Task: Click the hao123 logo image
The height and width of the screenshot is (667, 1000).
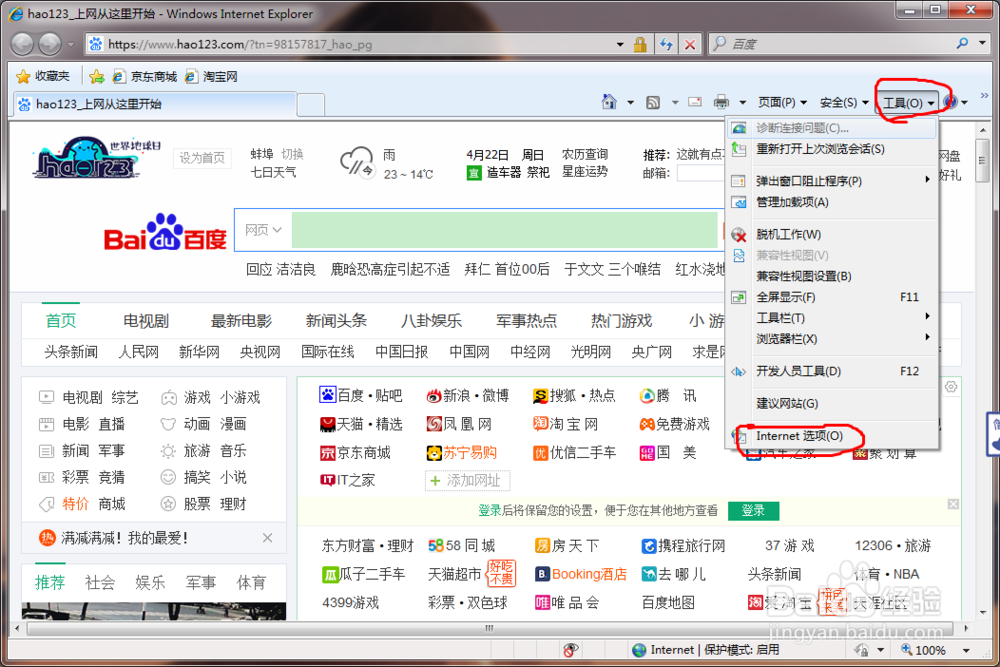Action: 96,157
